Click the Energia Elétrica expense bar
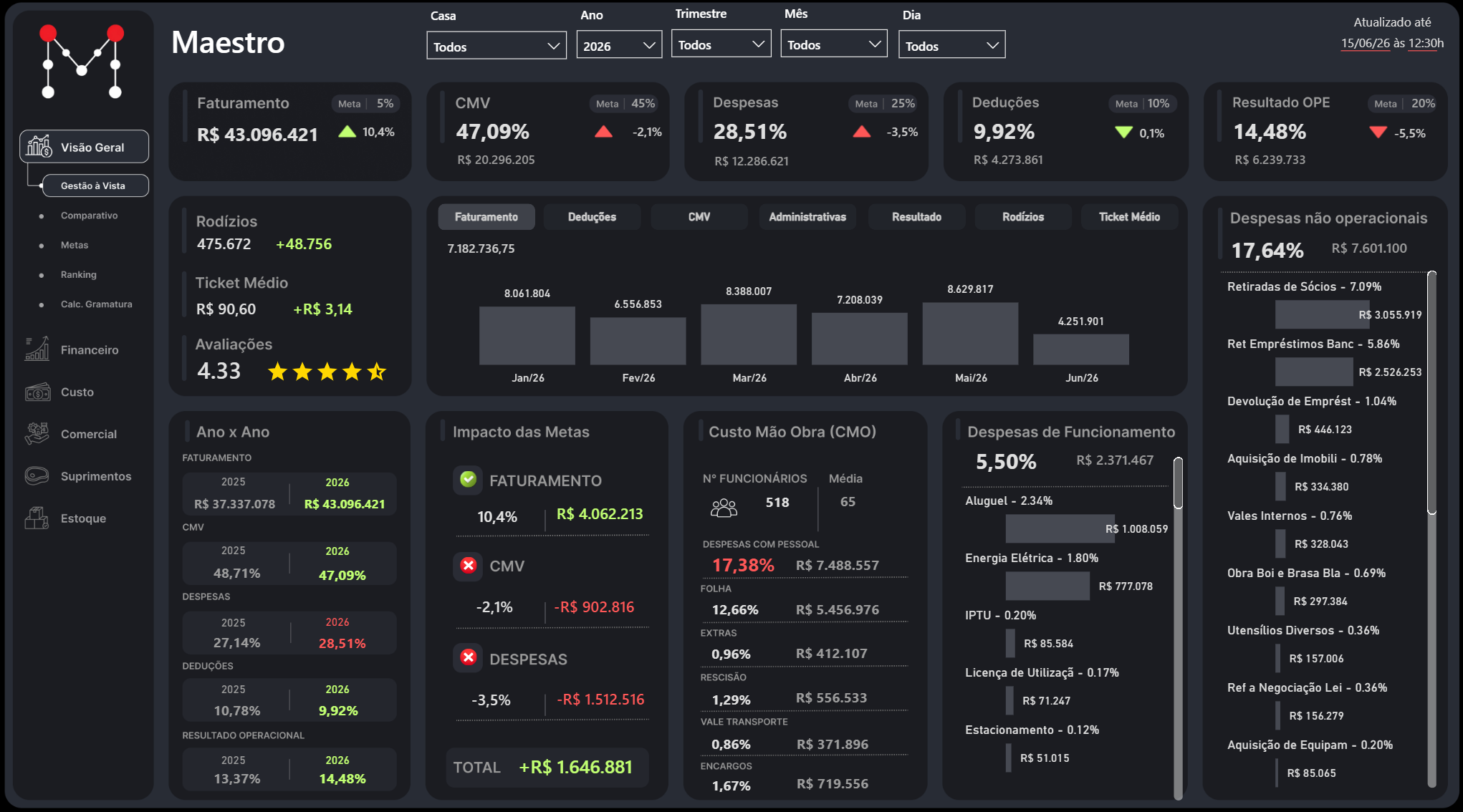Viewport: 1463px width, 812px height. point(1047,586)
